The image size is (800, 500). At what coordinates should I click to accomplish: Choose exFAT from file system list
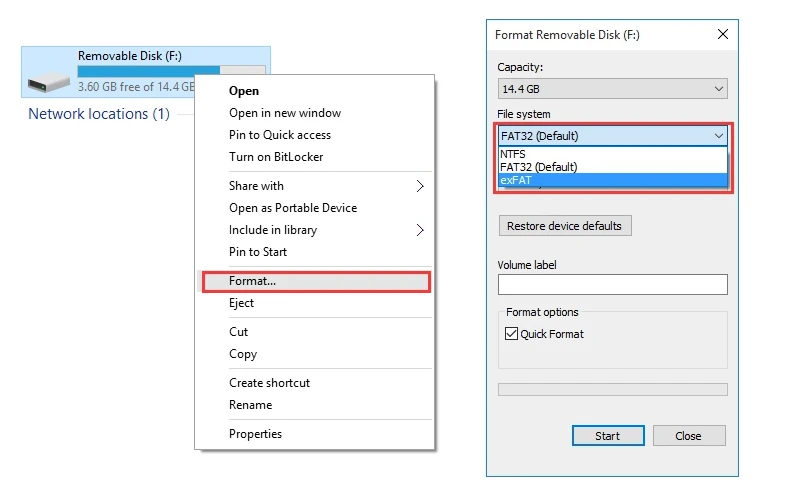tap(612, 180)
